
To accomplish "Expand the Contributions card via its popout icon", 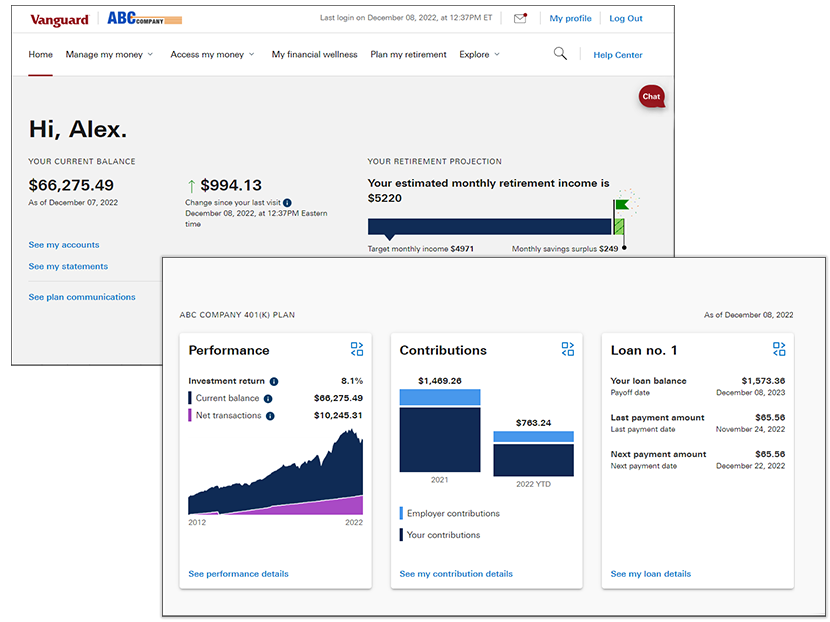I will [568, 349].
